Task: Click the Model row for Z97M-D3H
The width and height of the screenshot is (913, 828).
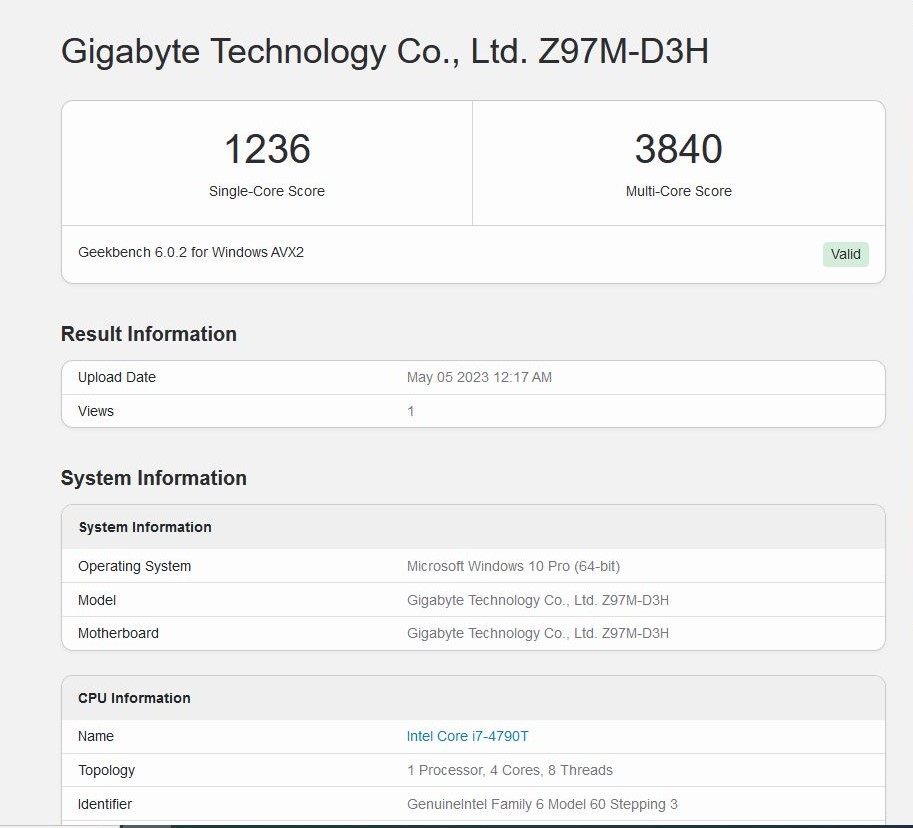Action: coord(537,600)
